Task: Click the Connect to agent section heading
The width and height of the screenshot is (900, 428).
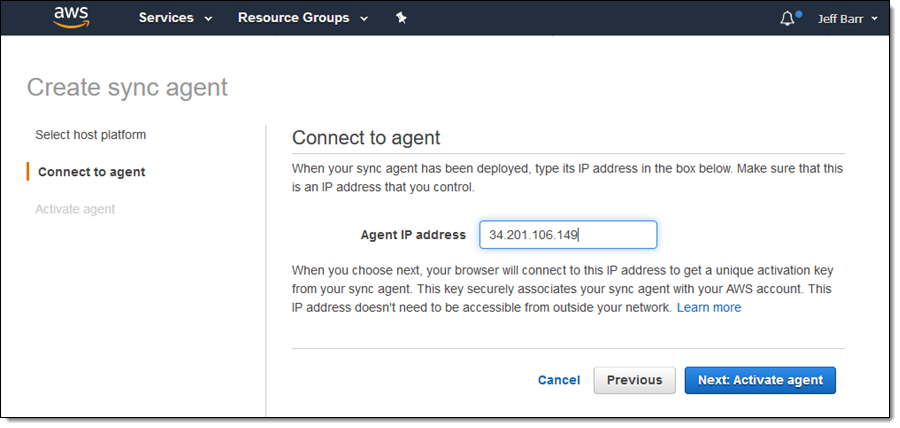Action: point(366,138)
